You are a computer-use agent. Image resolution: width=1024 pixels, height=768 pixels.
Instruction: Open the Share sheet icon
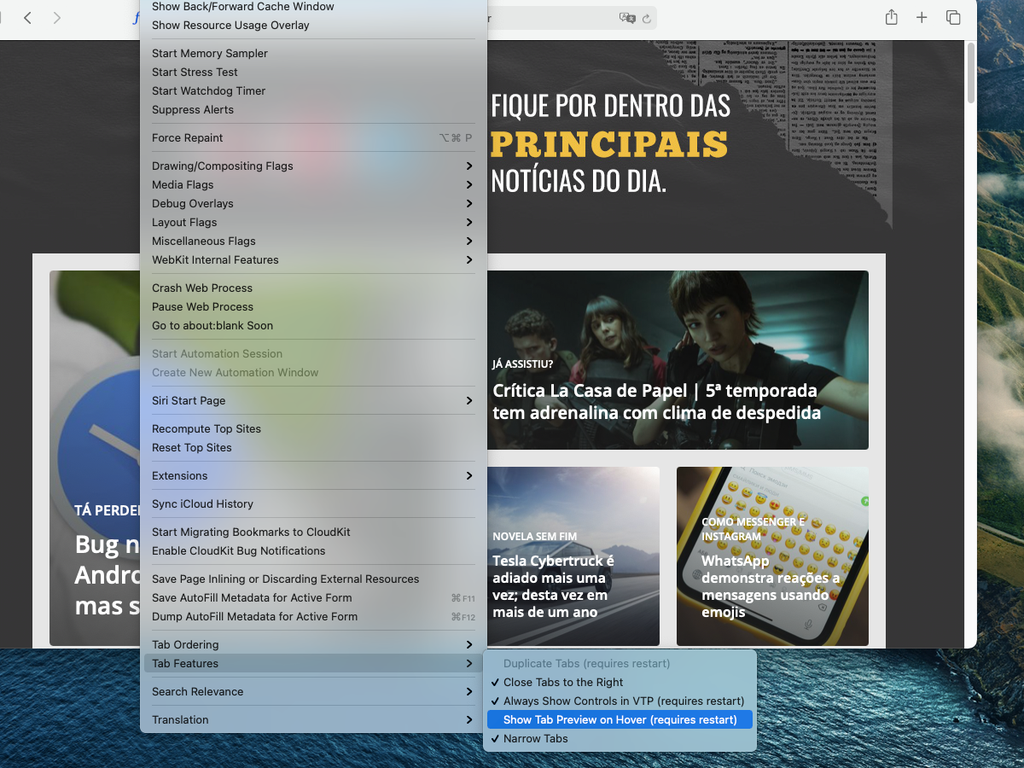click(891, 18)
